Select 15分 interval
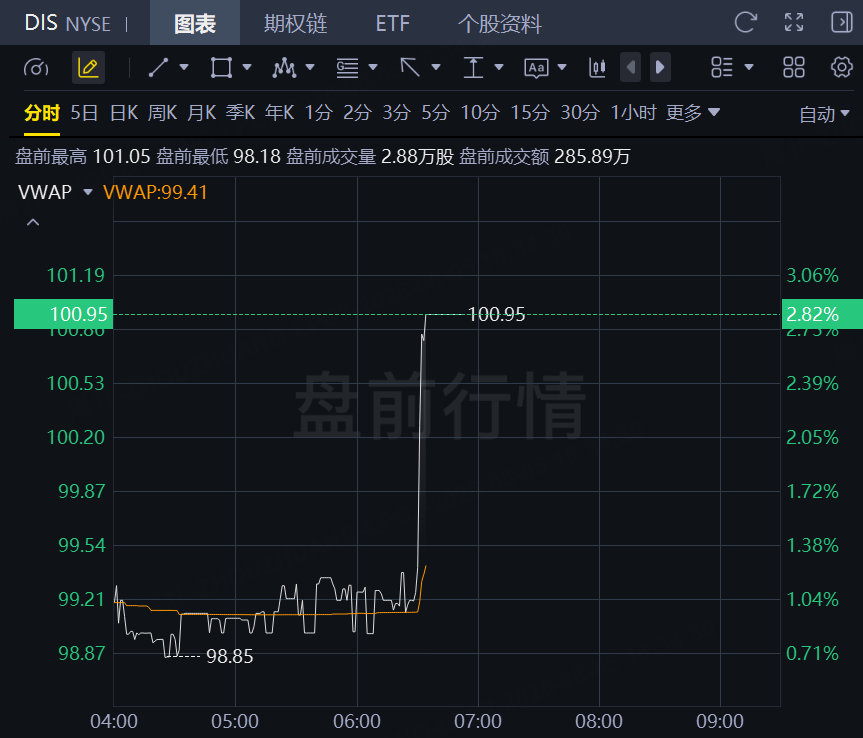The height and width of the screenshot is (738, 863). 530,113
